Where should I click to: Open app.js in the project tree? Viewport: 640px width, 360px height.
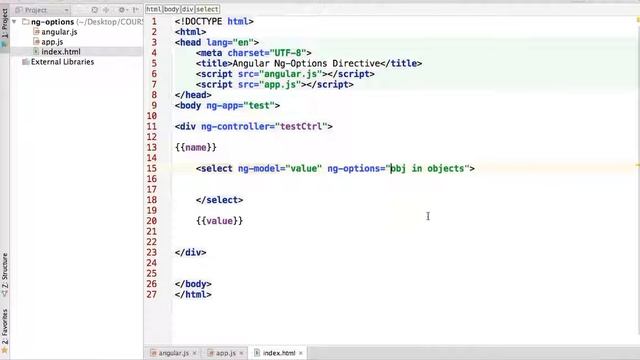(52, 42)
